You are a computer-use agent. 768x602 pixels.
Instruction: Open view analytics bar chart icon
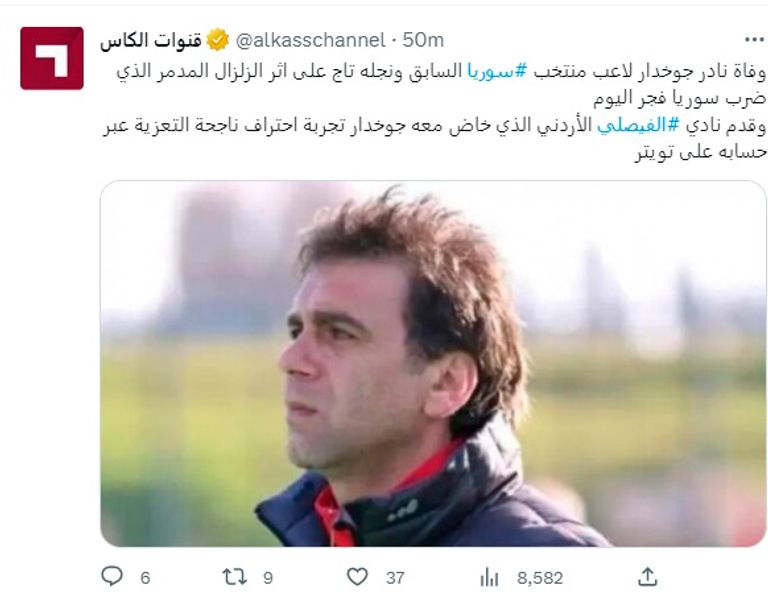[489, 577]
